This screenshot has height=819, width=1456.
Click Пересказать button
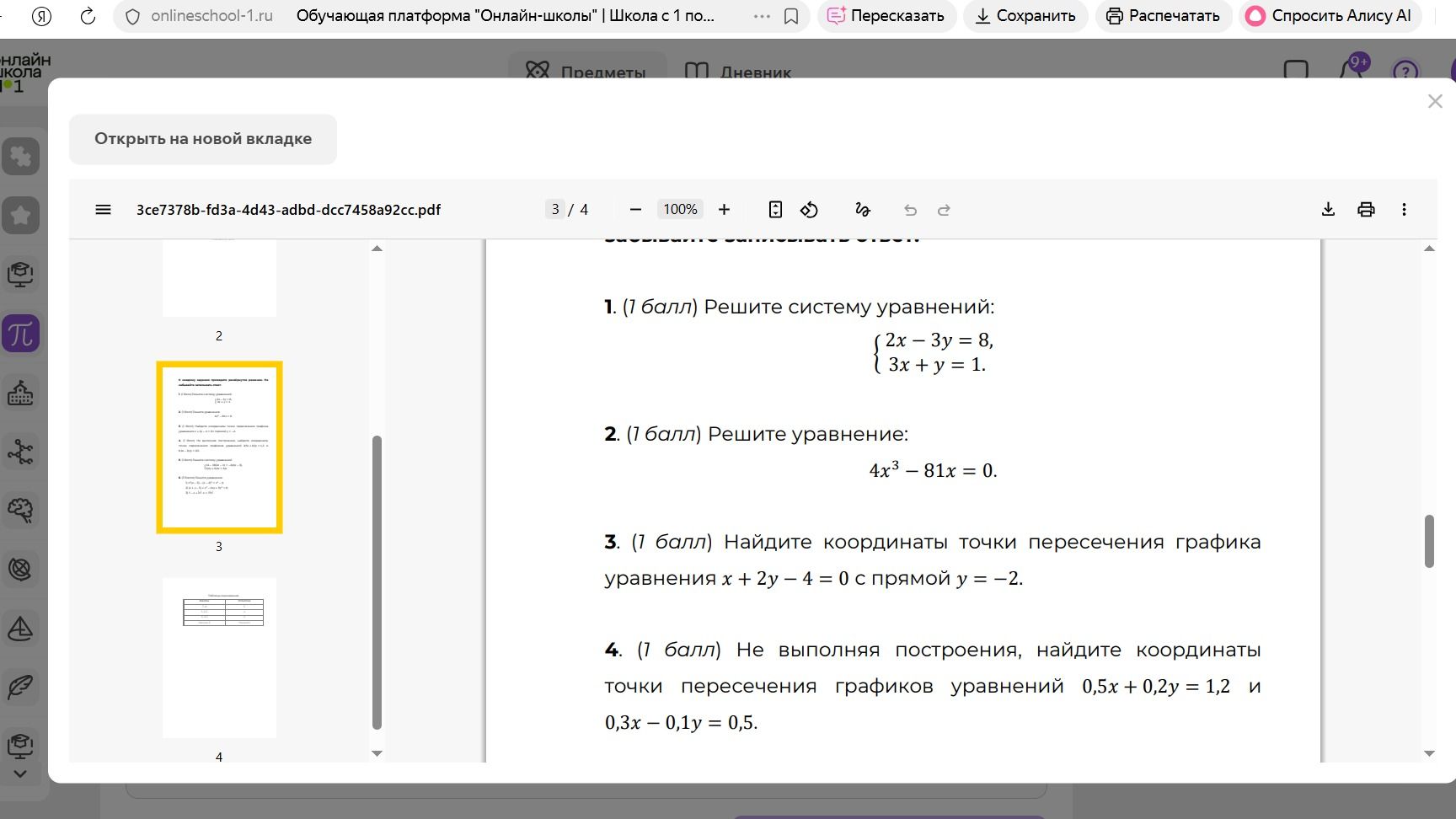[886, 16]
